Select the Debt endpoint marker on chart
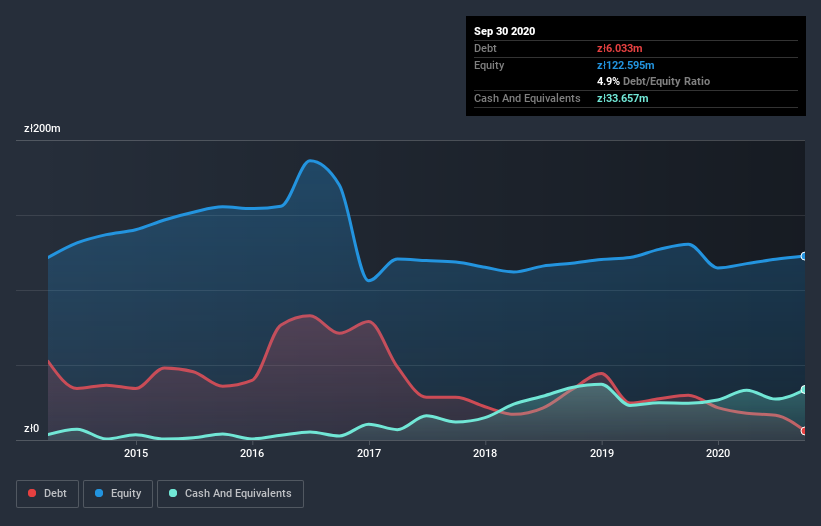The image size is (821, 526). [x=804, y=431]
